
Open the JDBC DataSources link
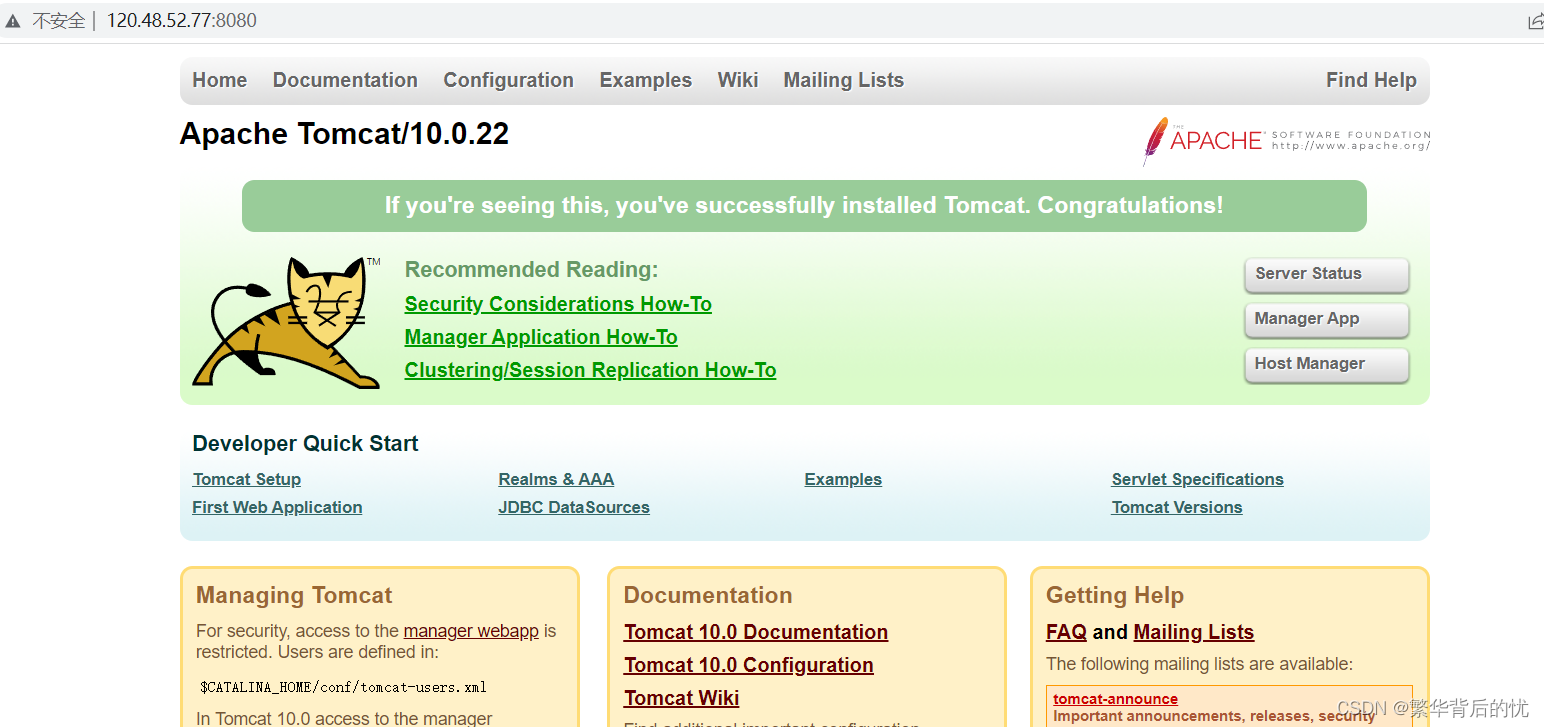[574, 507]
